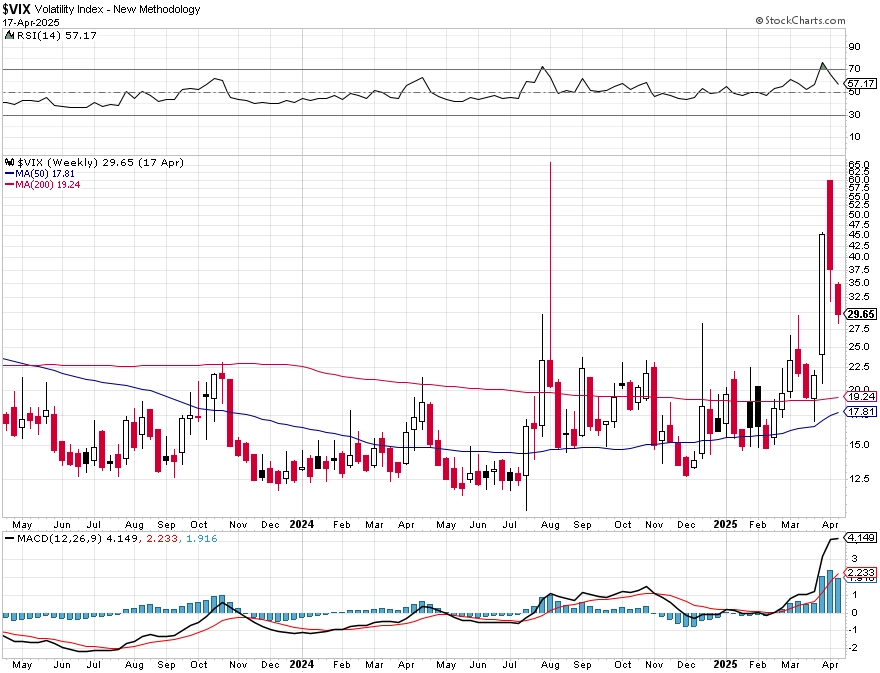Click the 29.65 current price label
The height and width of the screenshot is (673, 880).
(861, 314)
